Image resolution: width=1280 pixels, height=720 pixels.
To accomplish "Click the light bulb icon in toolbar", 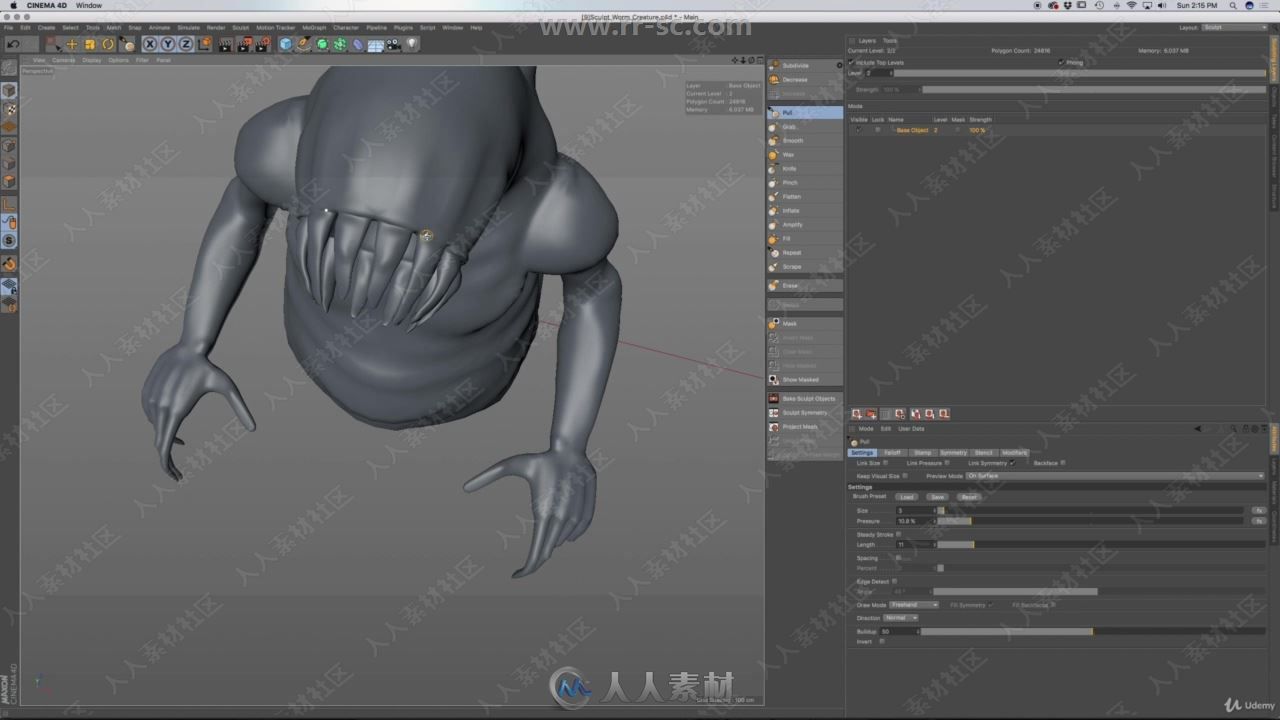I will pyautogui.click(x=412, y=44).
